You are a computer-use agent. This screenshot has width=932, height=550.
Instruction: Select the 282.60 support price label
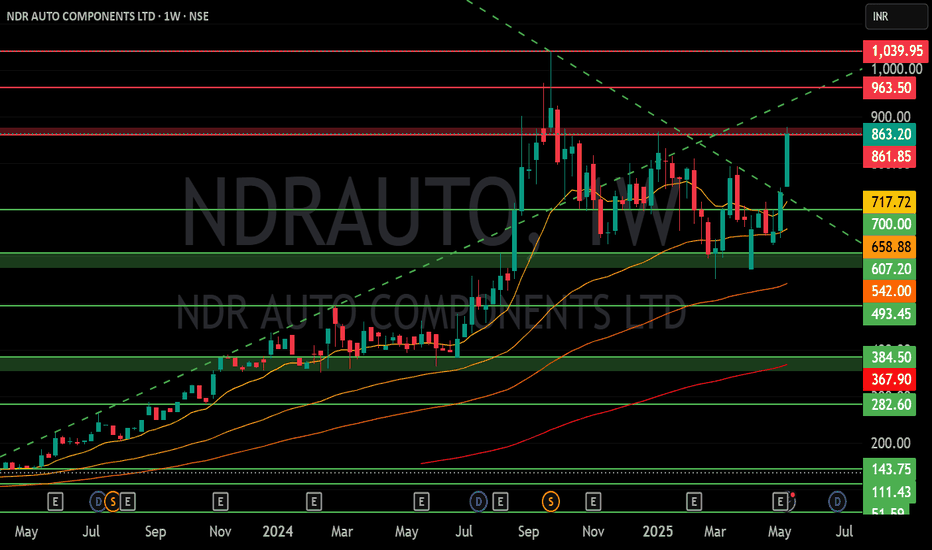890,404
